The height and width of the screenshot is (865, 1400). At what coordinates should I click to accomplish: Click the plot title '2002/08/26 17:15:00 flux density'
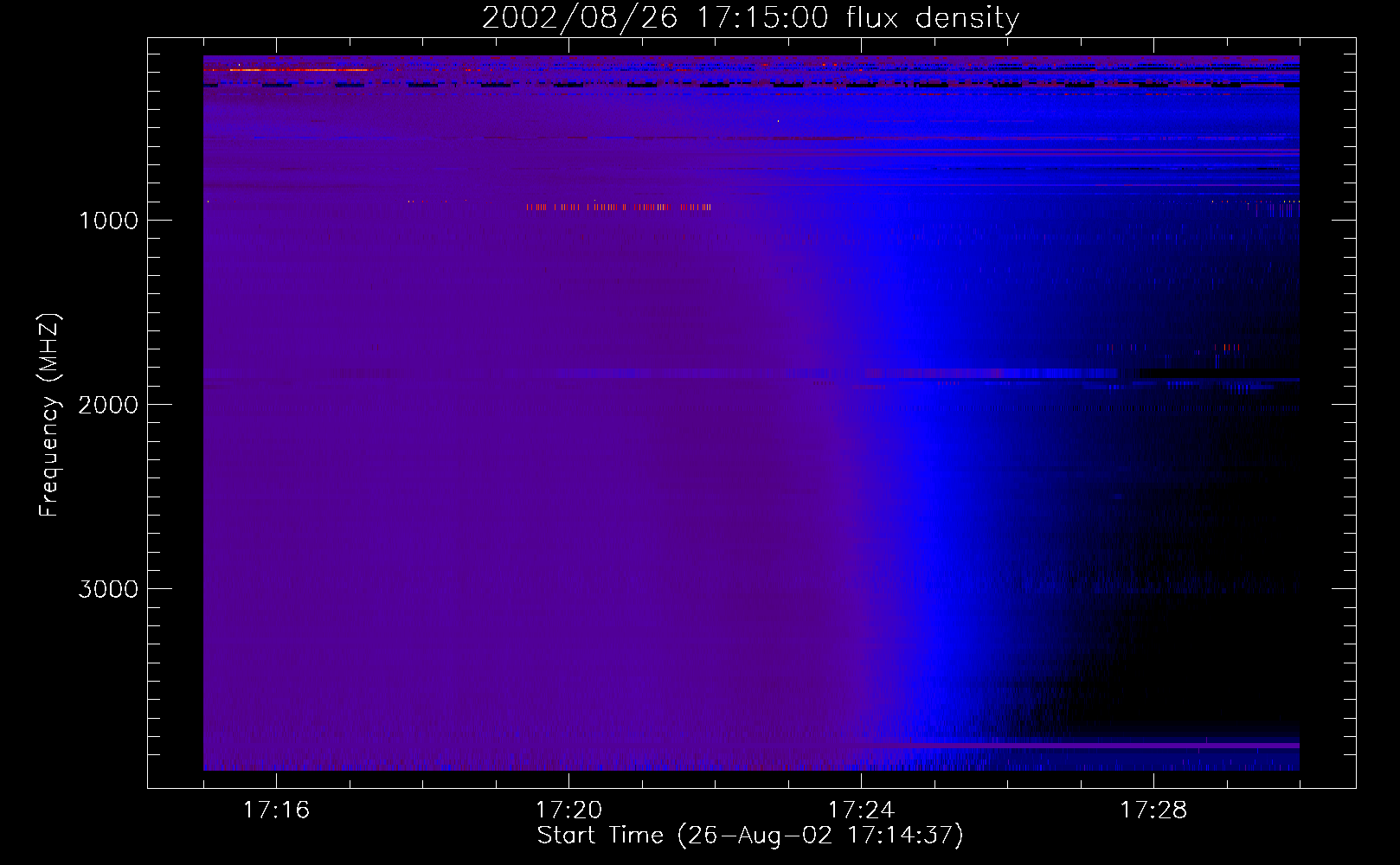click(750, 17)
